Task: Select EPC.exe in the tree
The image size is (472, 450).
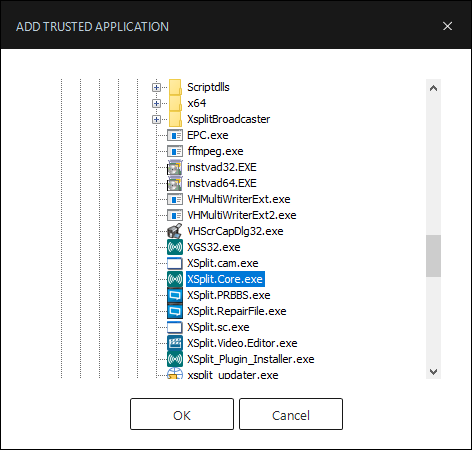Action: (208, 135)
